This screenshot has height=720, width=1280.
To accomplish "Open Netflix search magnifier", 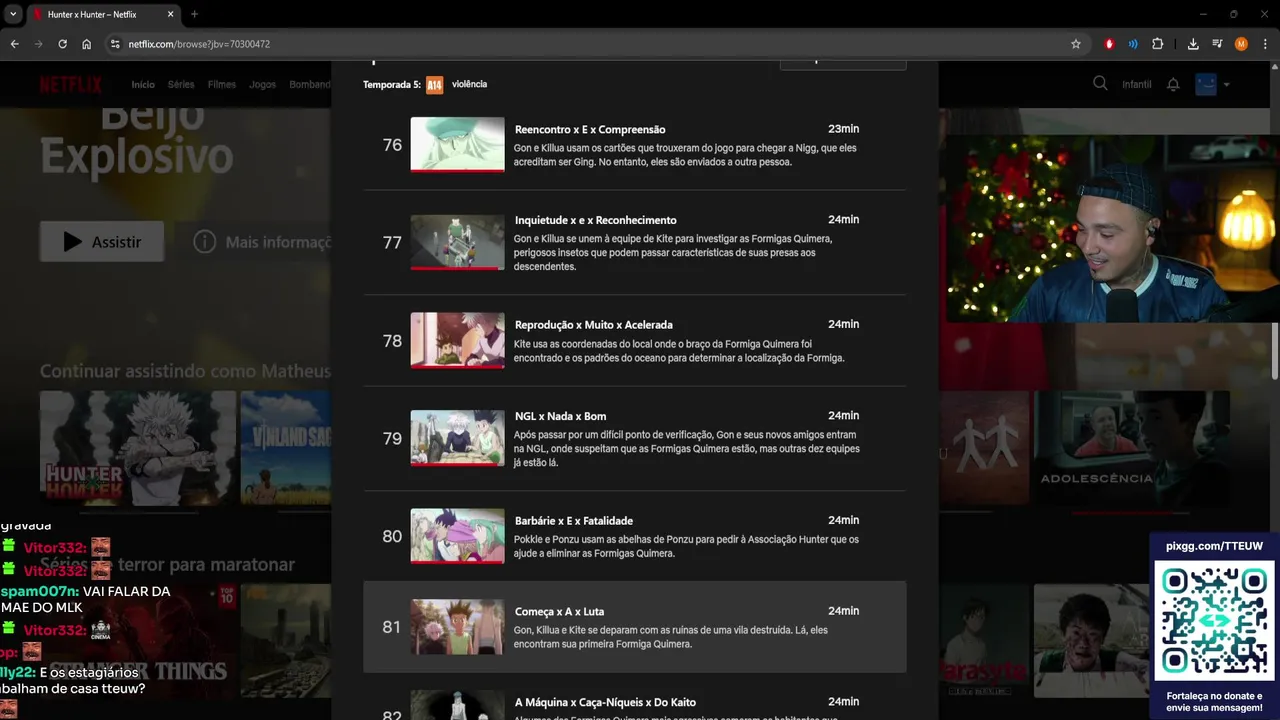I will click(1100, 84).
